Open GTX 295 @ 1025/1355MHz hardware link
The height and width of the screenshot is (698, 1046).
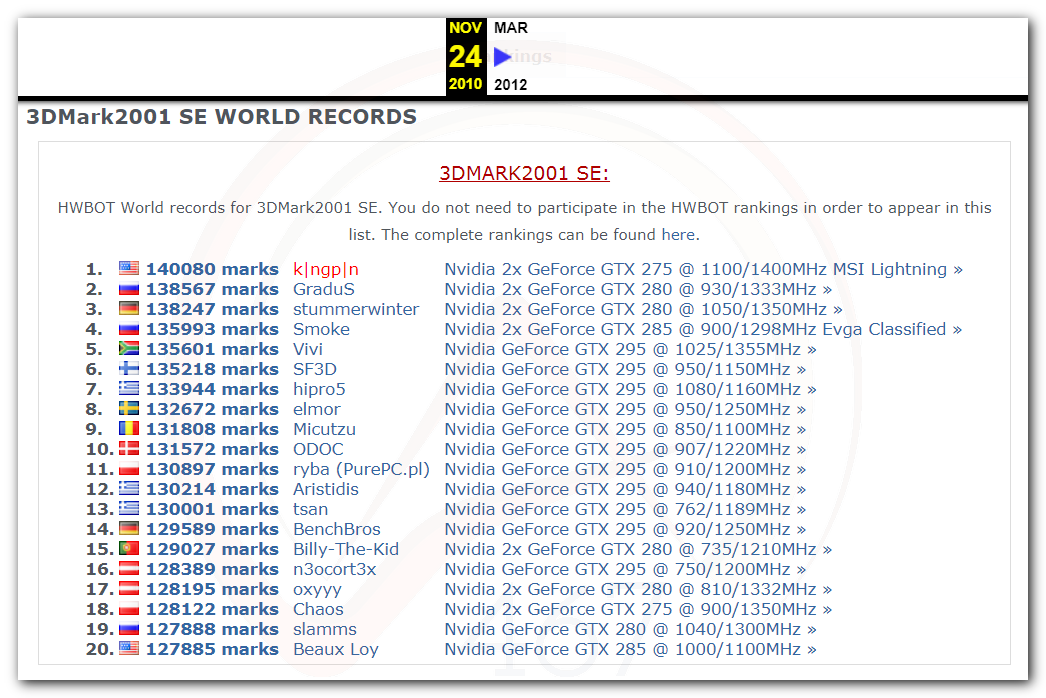pyautogui.click(x=630, y=349)
